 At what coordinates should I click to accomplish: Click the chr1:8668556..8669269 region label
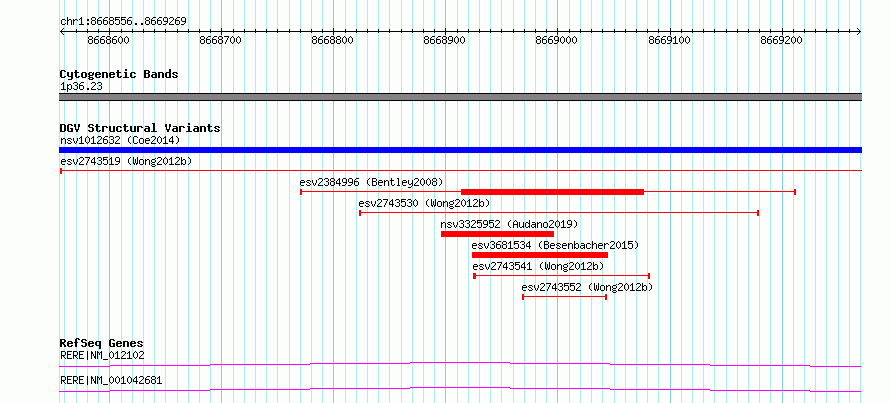coord(123,22)
